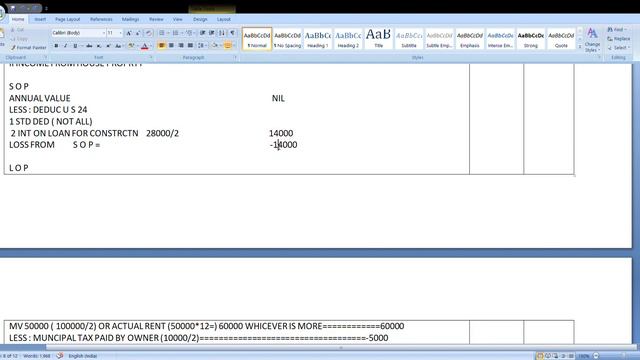This screenshot has width=640, height=360.
Task: Open the Clipboard pane launcher
Action: [45, 58]
